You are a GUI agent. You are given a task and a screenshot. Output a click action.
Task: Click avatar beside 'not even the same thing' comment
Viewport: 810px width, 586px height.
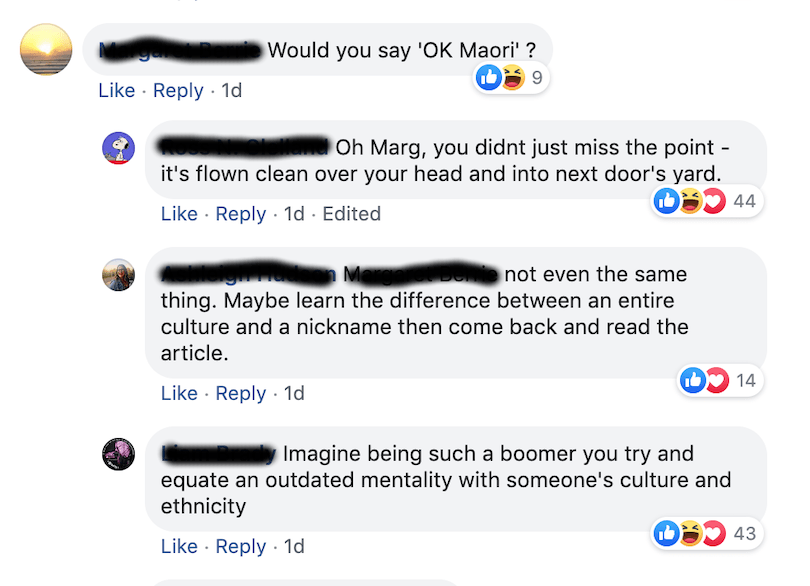pos(118,274)
